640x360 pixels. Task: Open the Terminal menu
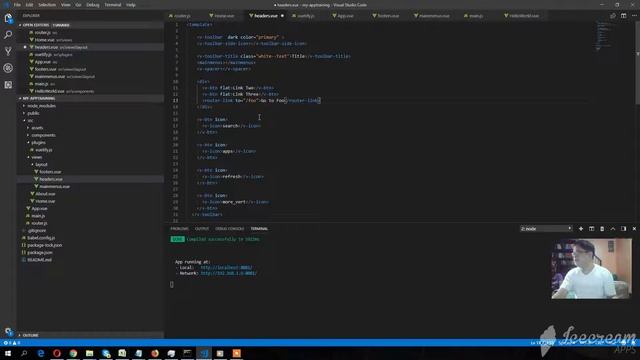point(113,5)
